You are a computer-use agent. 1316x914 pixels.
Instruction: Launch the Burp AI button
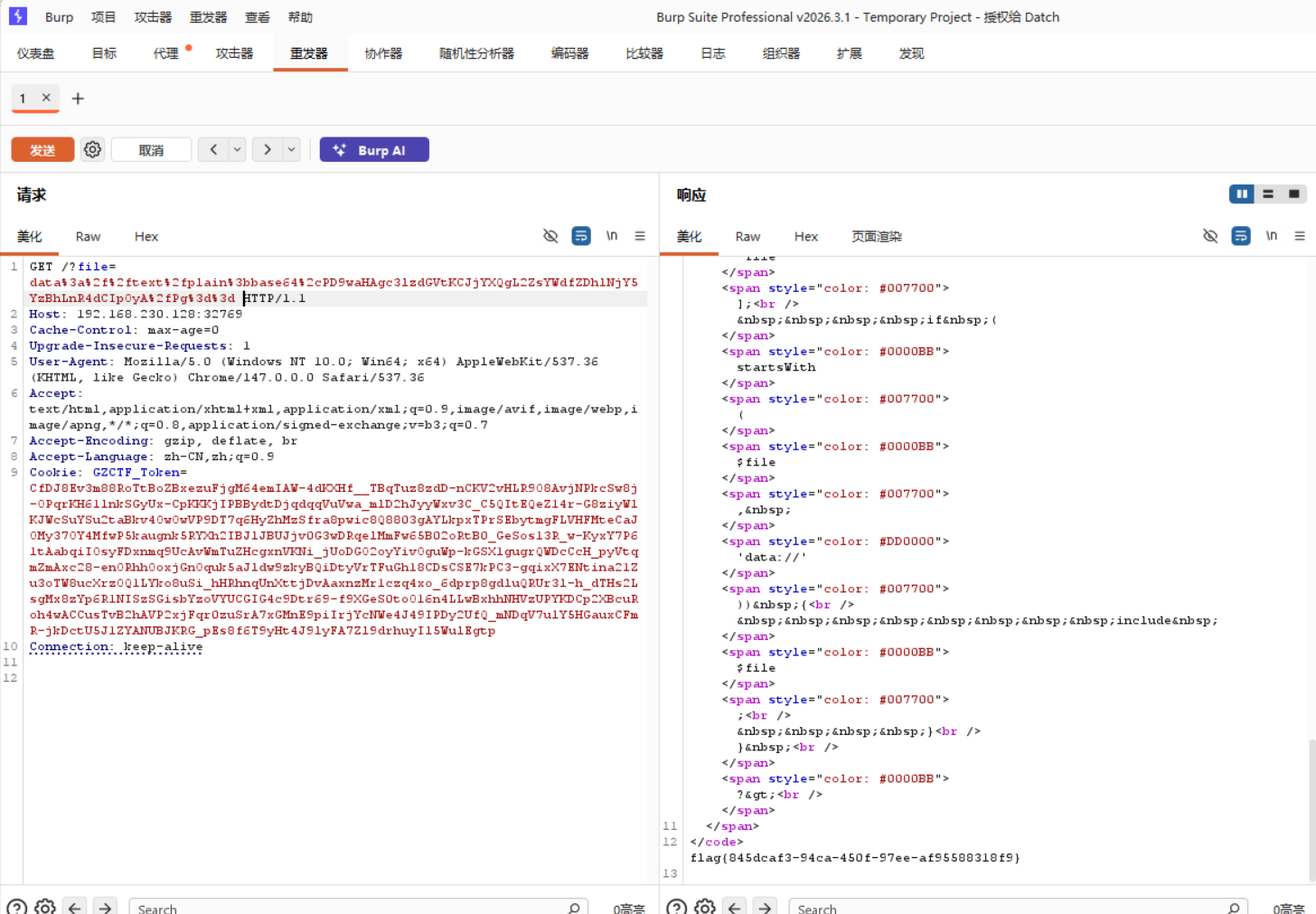tap(374, 150)
